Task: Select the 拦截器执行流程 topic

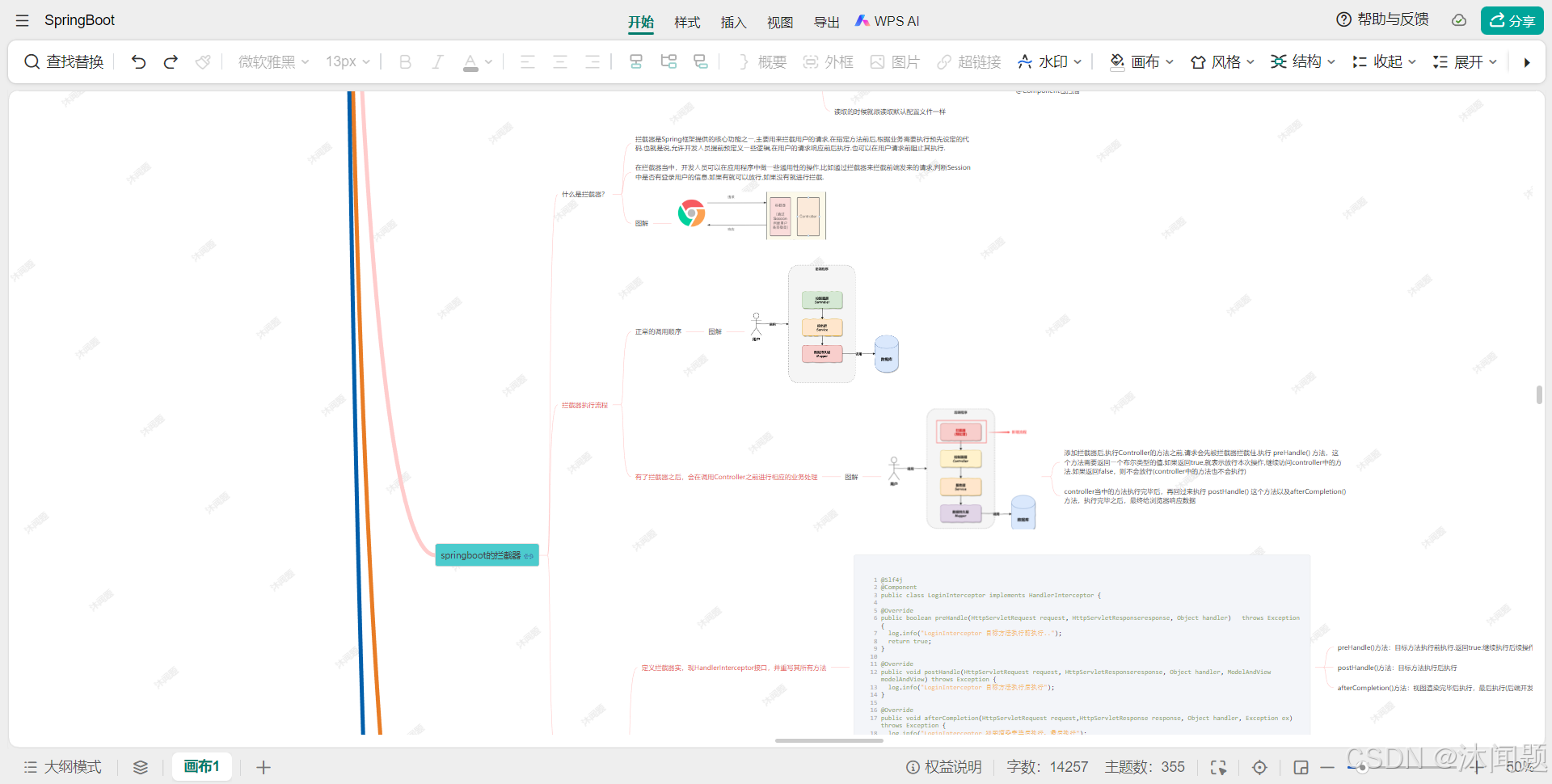Action: point(584,405)
